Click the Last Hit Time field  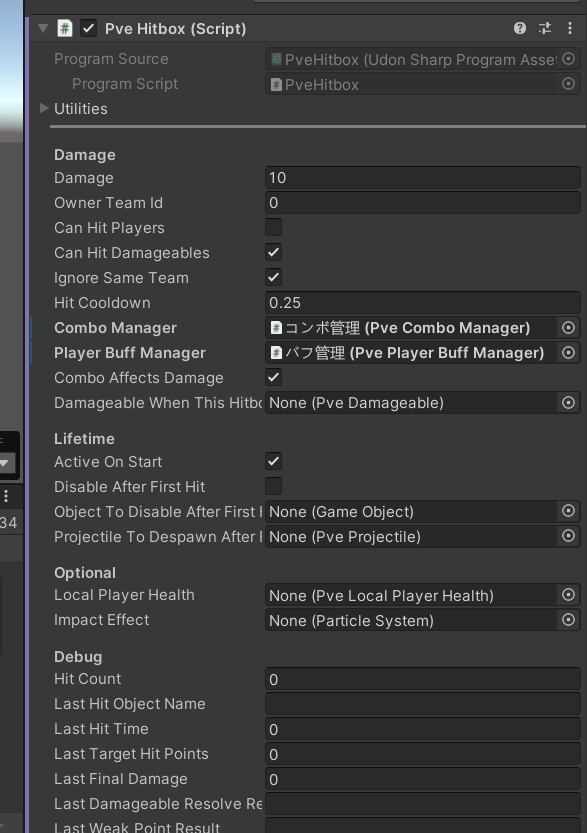click(423, 729)
